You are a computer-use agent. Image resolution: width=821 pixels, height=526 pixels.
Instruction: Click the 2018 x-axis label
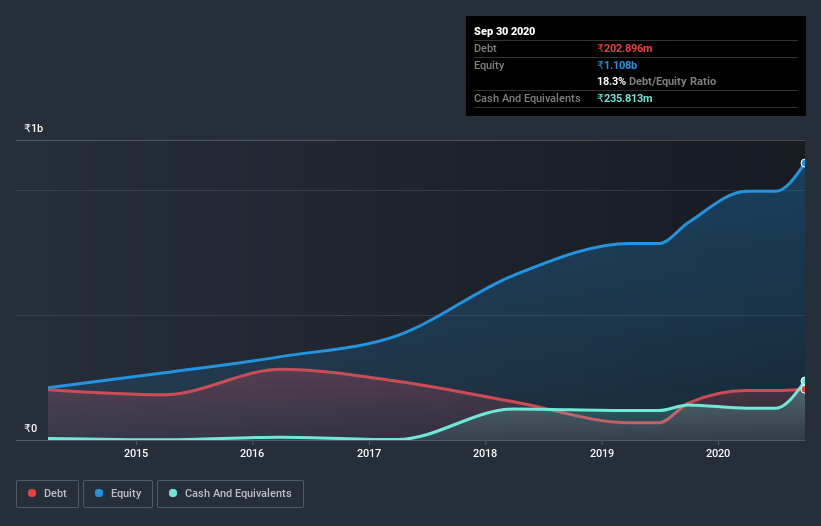point(485,453)
